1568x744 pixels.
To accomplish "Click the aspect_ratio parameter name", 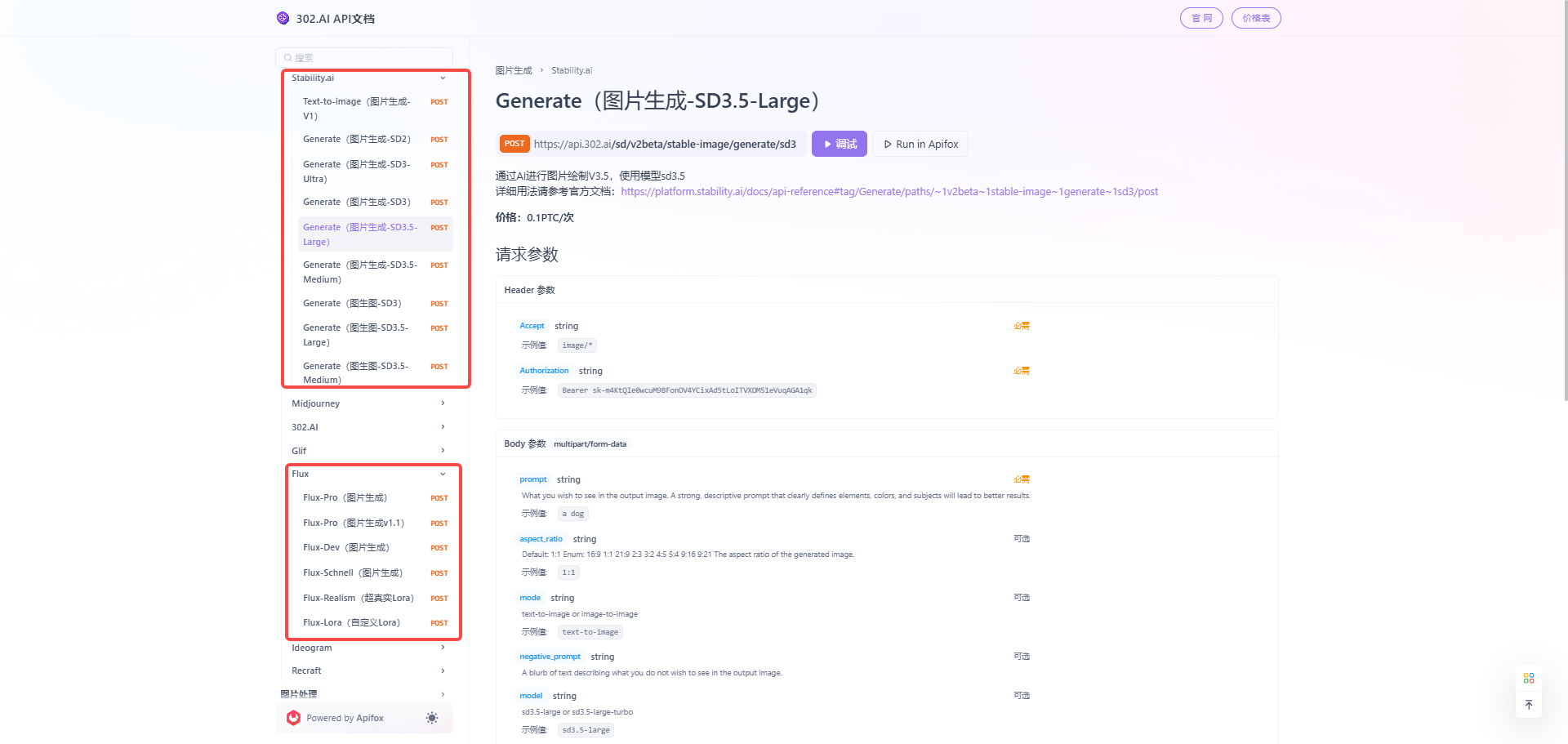I will pyautogui.click(x=541, y=539).
